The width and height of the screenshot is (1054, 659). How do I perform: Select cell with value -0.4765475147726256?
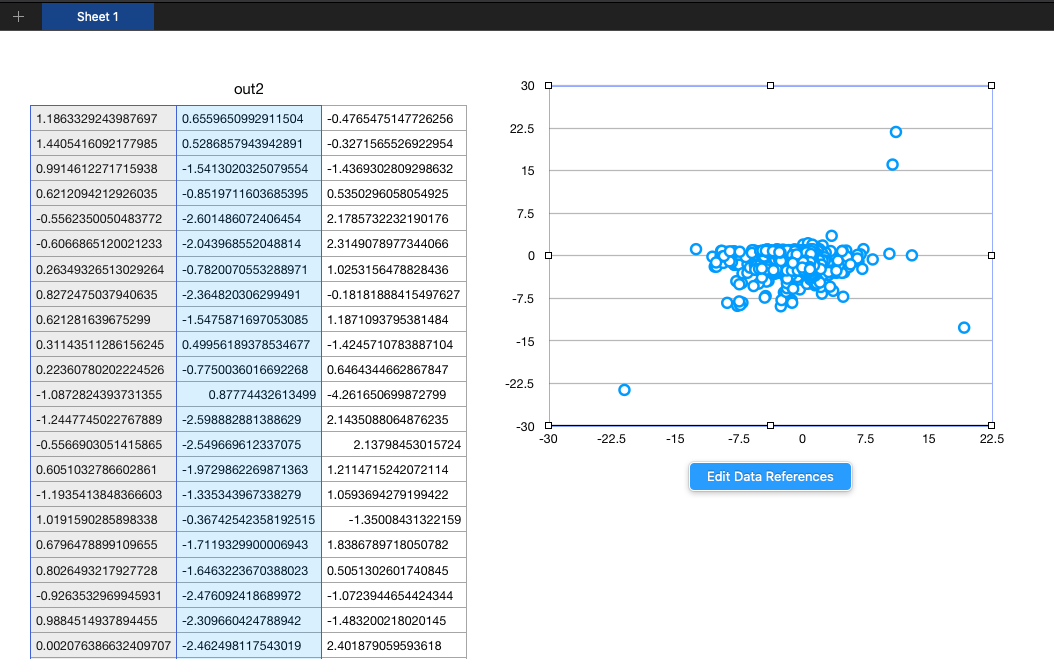[x=394, y=118]
